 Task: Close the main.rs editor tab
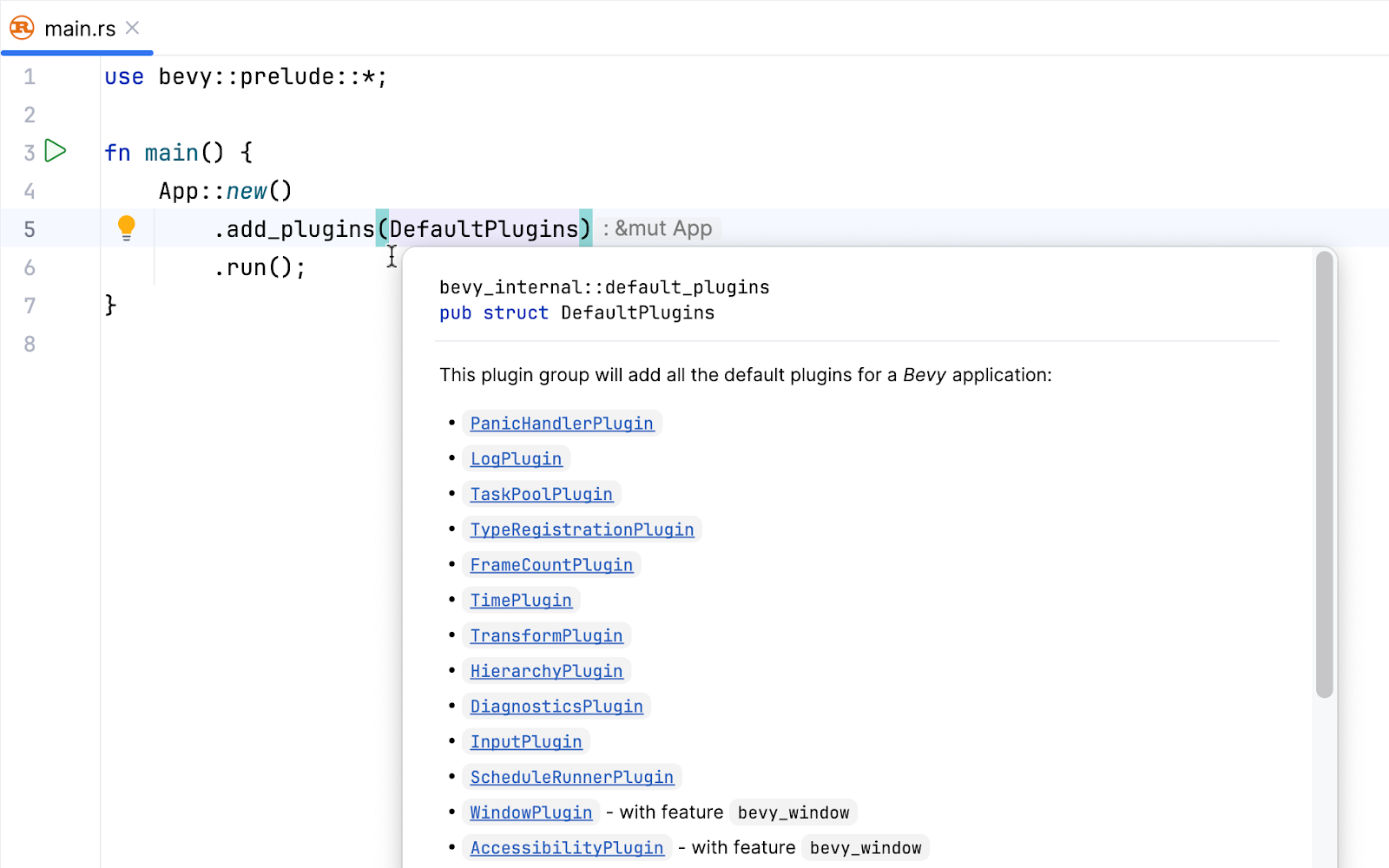click(x=133, y=28)
